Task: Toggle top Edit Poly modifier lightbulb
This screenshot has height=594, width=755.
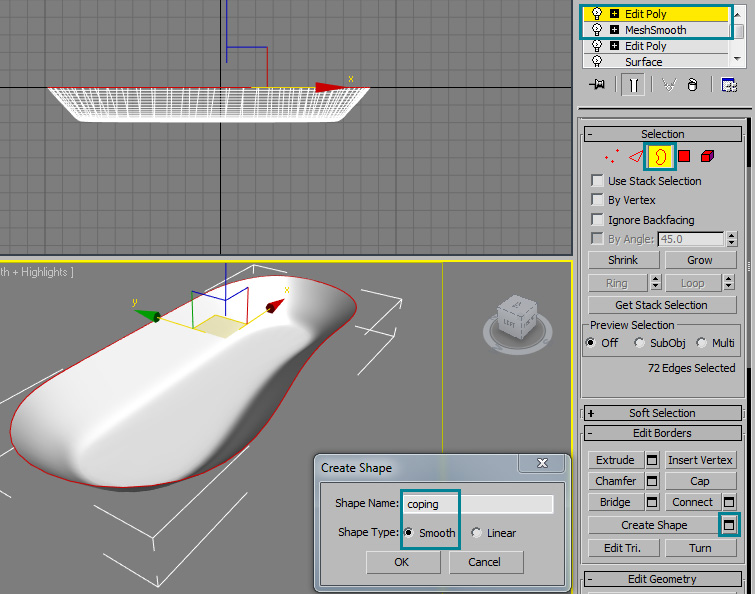Action: 597,14
